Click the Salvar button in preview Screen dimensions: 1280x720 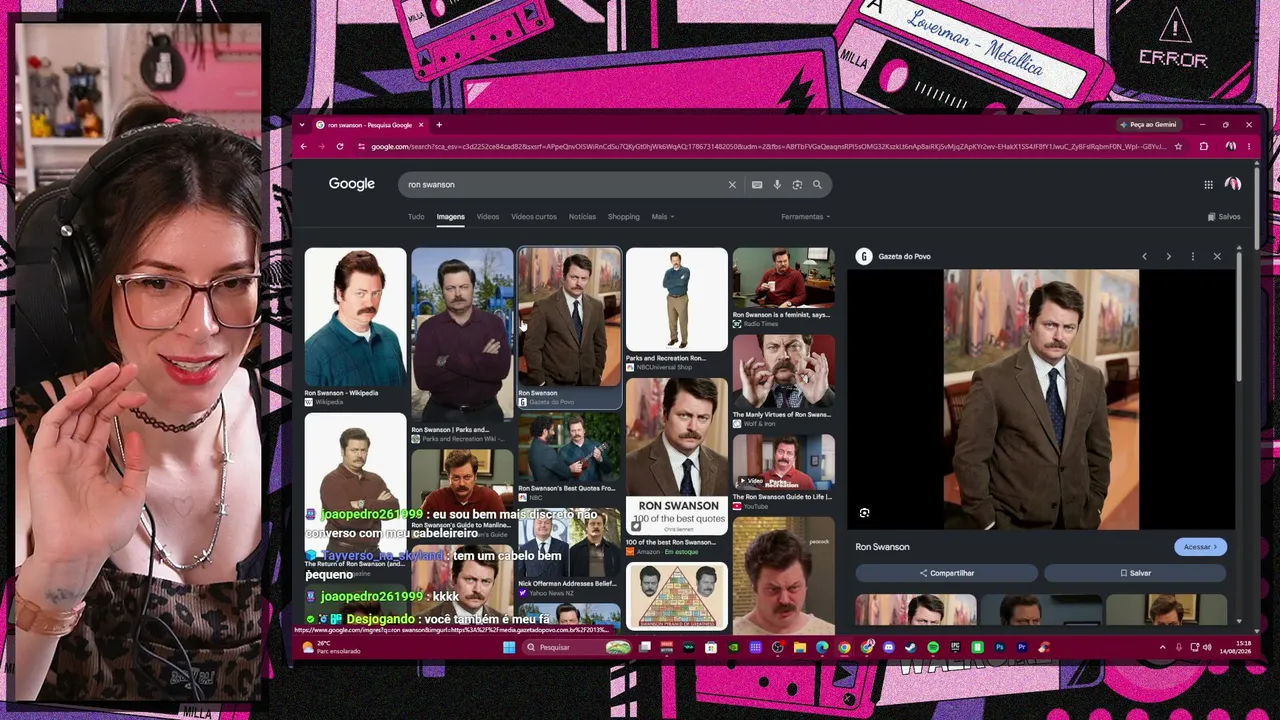point(1135,573)
